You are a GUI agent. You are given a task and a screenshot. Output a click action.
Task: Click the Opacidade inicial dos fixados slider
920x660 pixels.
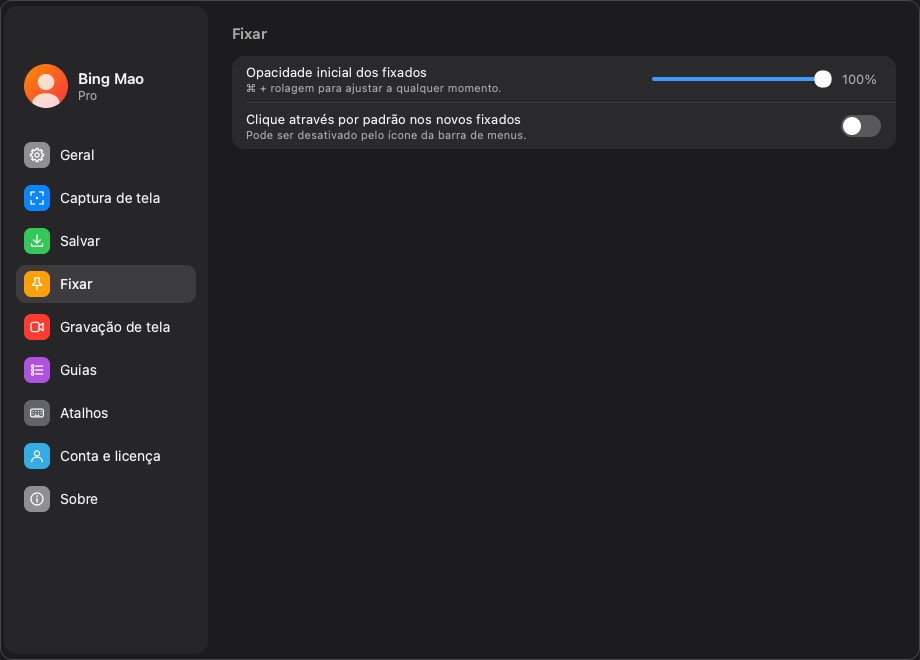(x=742, y=79)
